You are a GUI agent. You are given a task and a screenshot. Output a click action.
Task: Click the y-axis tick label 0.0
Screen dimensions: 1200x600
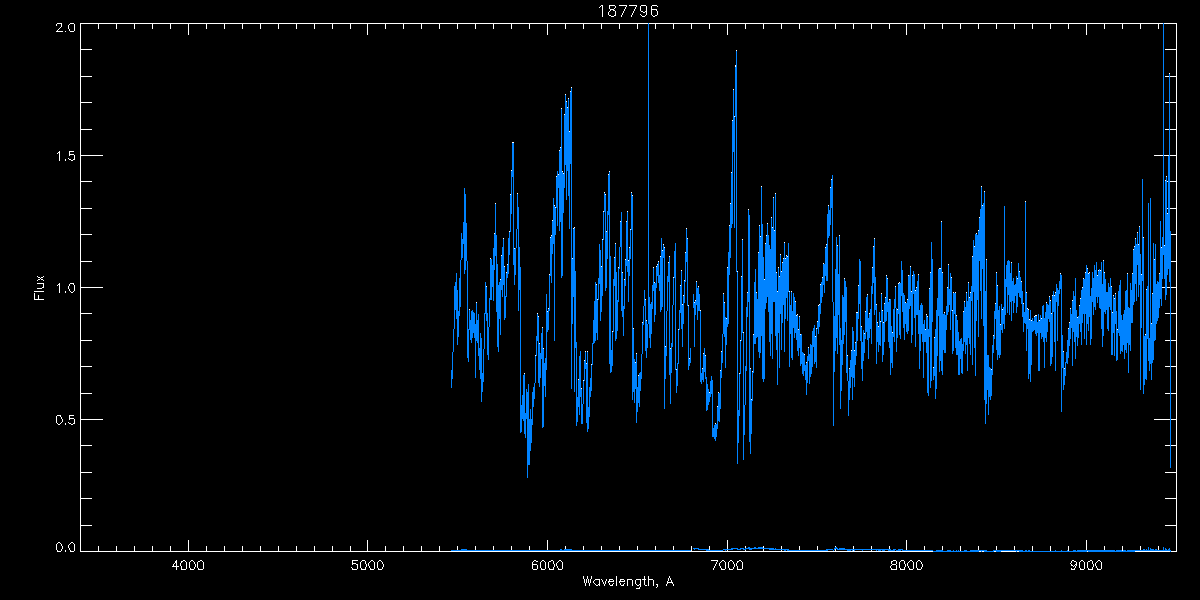[x=66, y=547]
